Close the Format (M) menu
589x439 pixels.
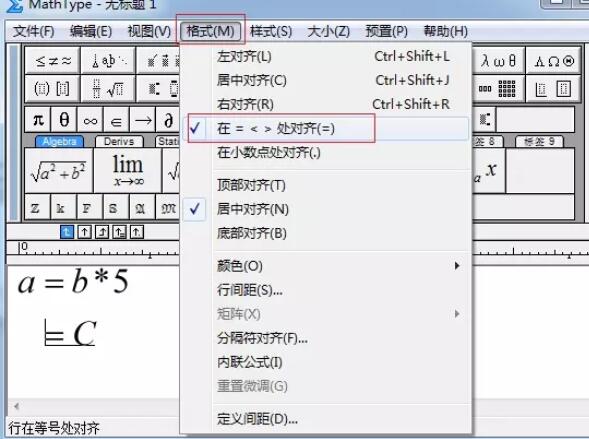(x=210, y=31)
